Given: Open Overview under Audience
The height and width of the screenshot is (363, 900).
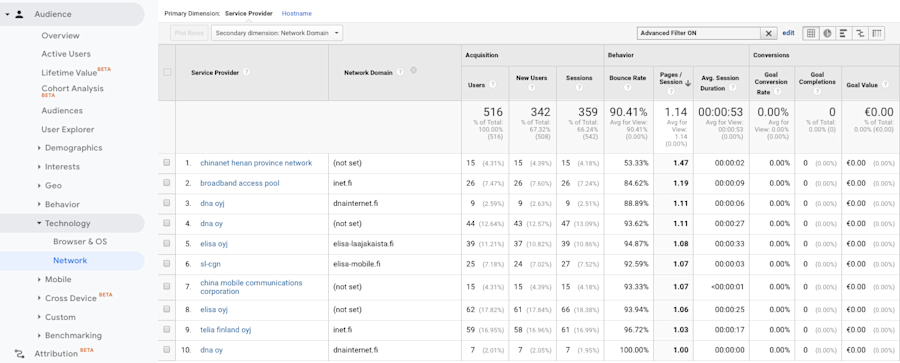Looking at the screenshot, I should [60, 36].
